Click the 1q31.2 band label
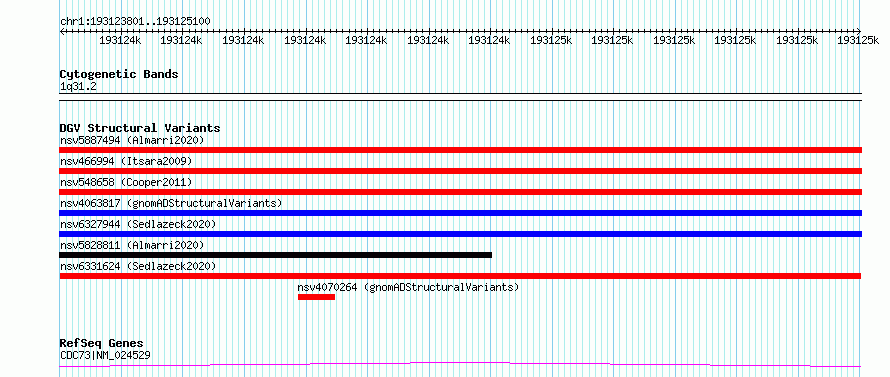 (x=78, y=86)
